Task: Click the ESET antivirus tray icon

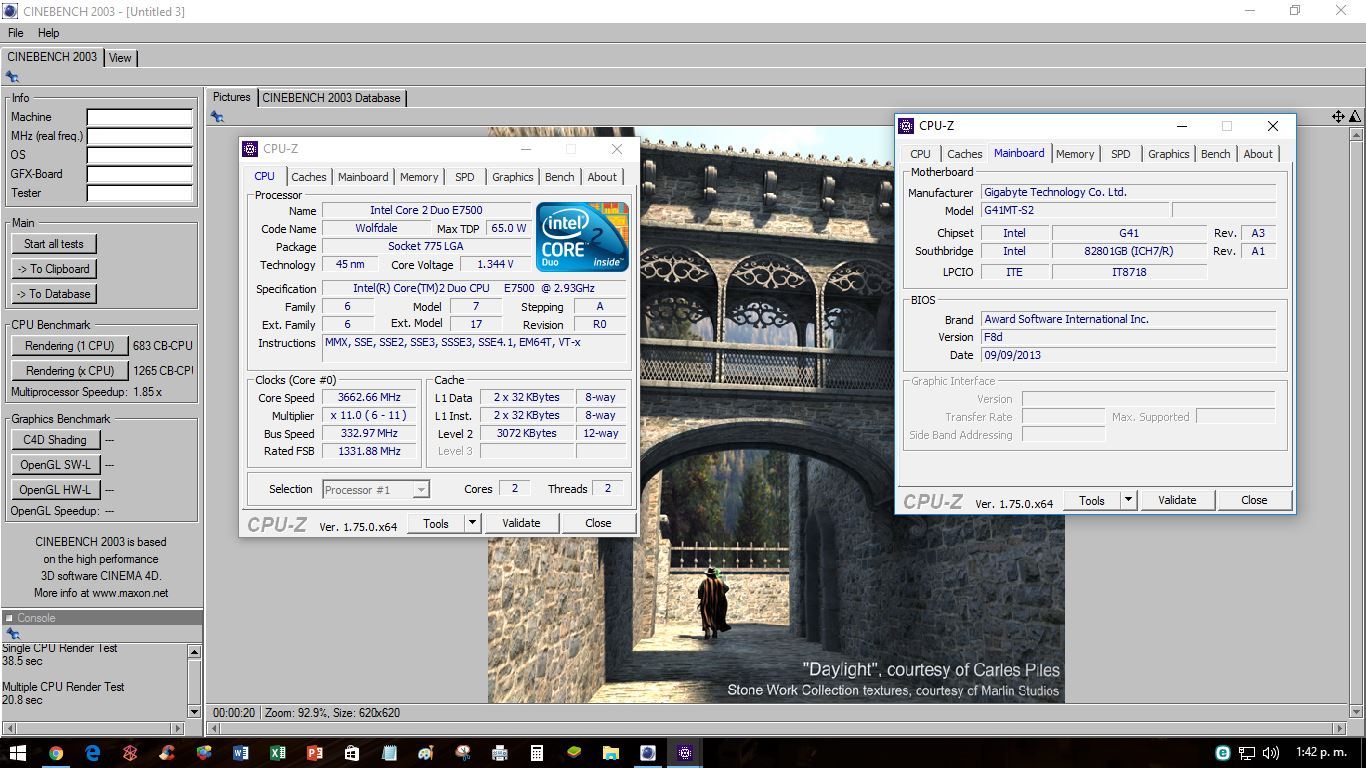Action: 1222,753
